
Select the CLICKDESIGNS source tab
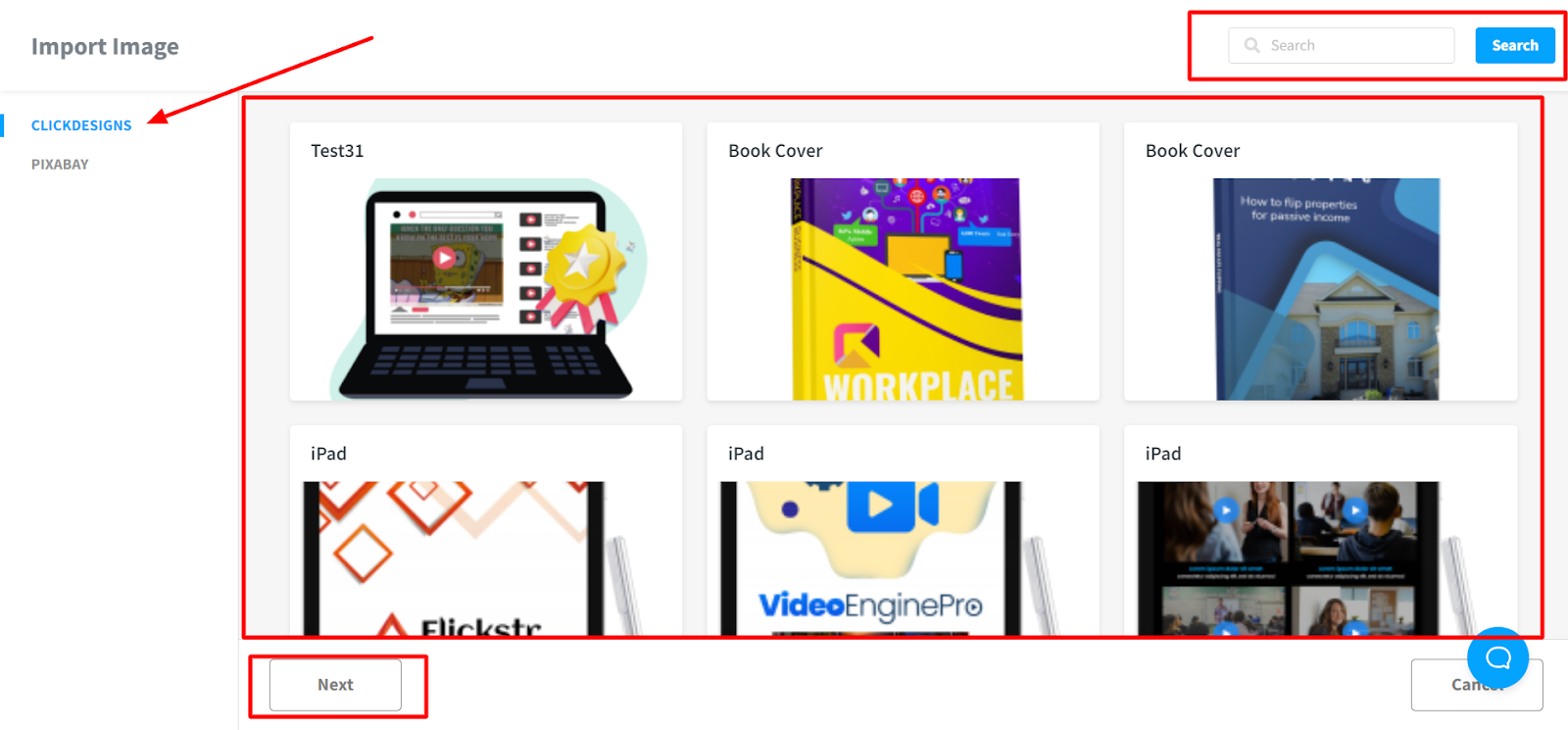pos(81,125)
